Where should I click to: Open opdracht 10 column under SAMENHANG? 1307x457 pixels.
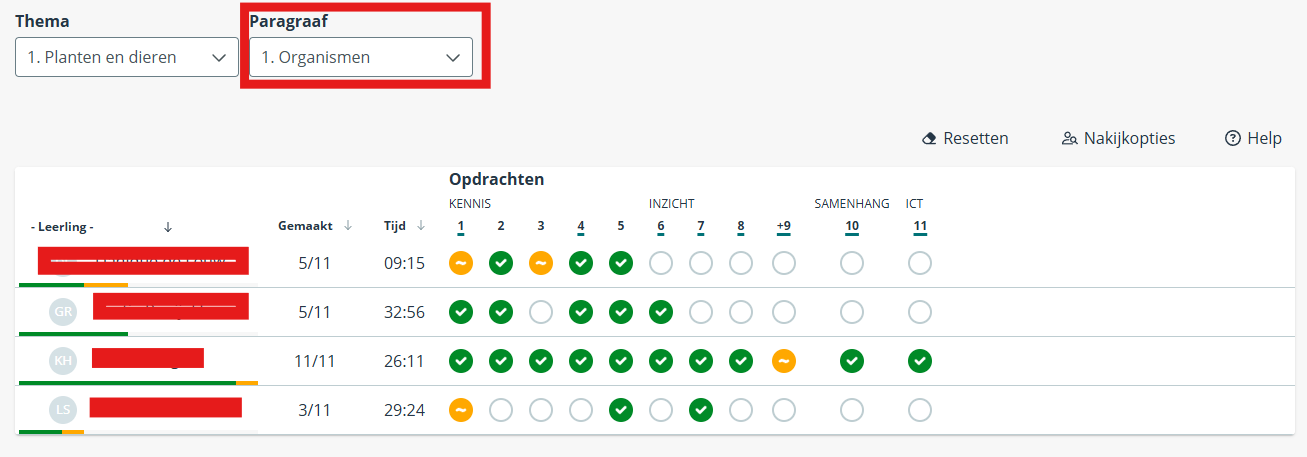coord(852,227)
